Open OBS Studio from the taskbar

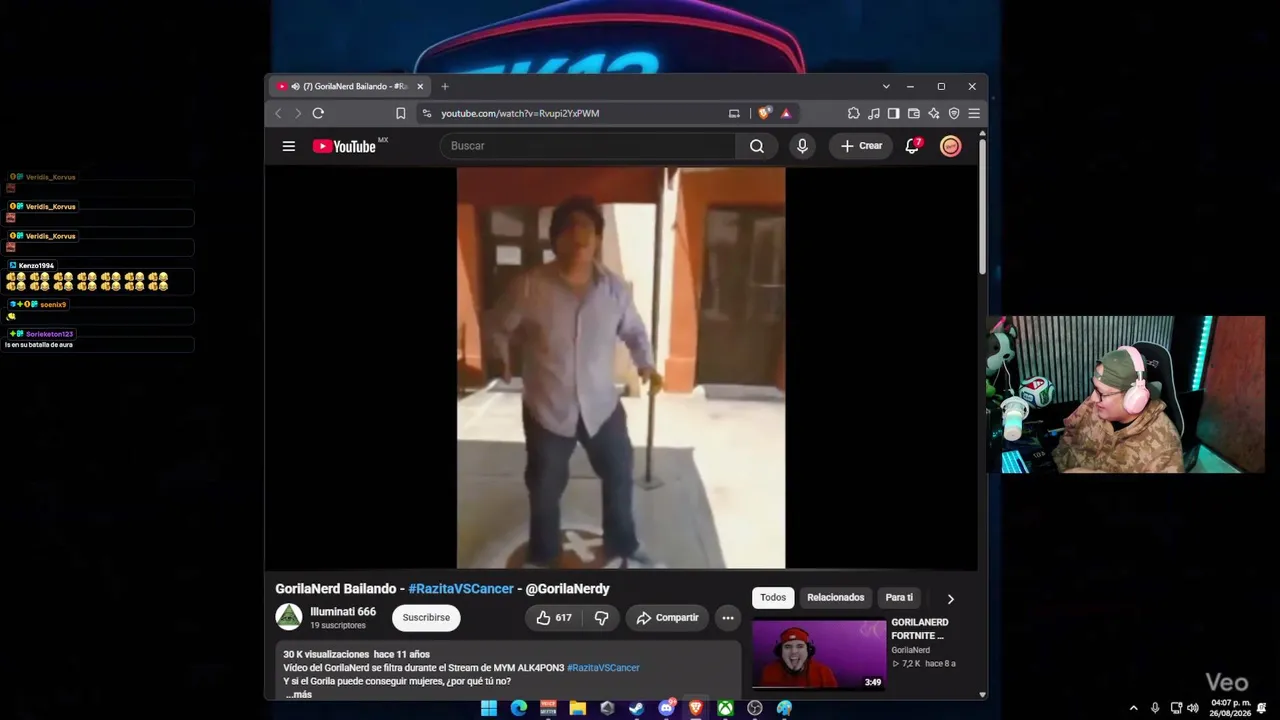tap(755, 708)
